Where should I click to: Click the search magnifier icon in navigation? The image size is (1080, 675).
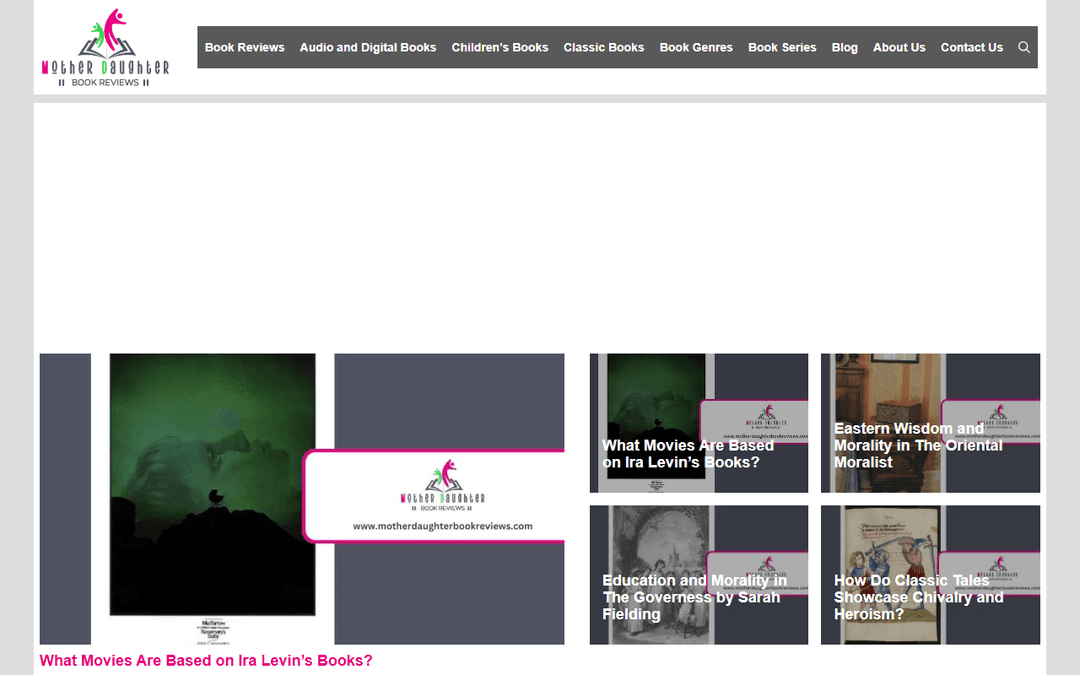point(1024,48)
